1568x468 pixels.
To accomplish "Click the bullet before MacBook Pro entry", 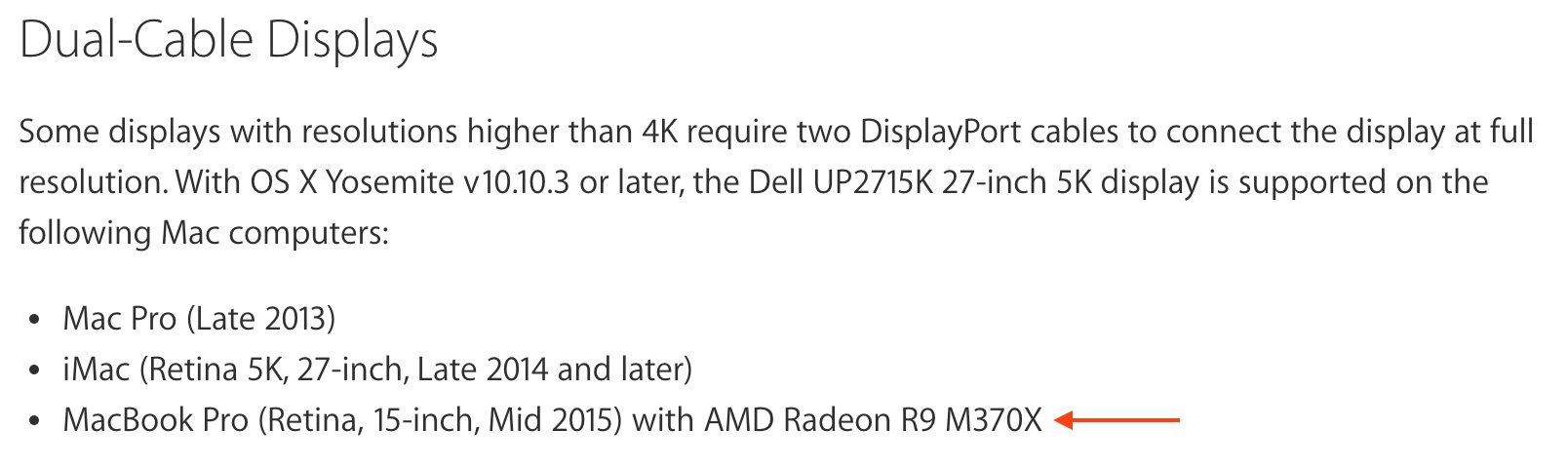I will (x=35, y=421).
